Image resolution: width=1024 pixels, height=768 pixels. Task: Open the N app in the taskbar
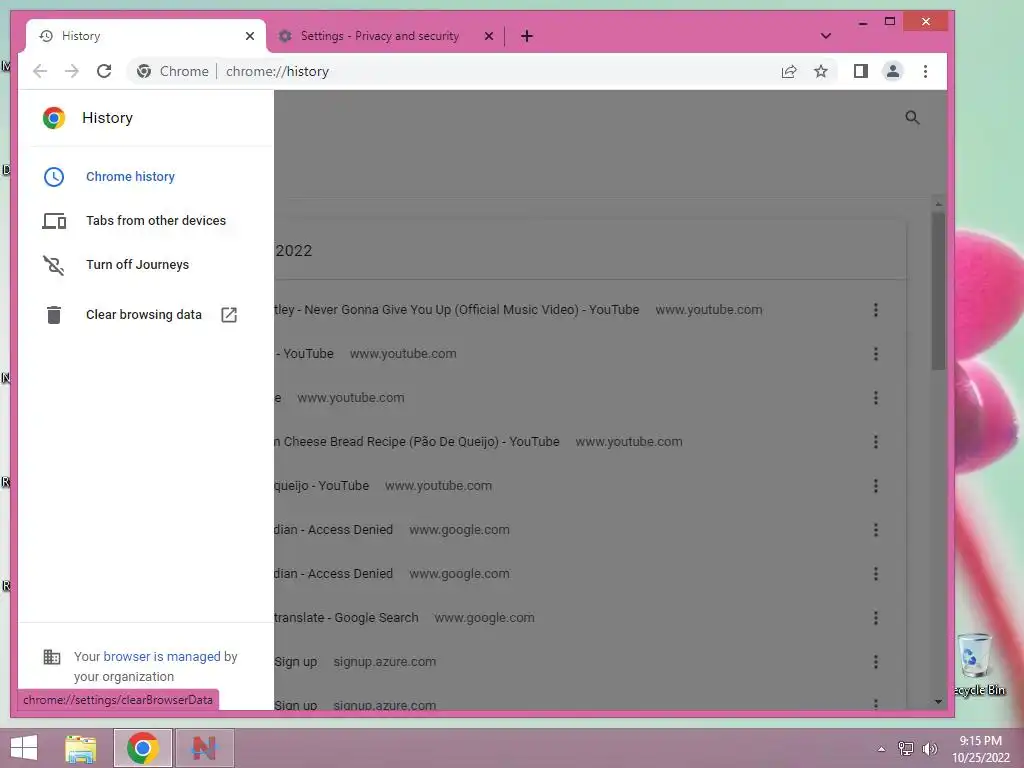coord(204,748)
